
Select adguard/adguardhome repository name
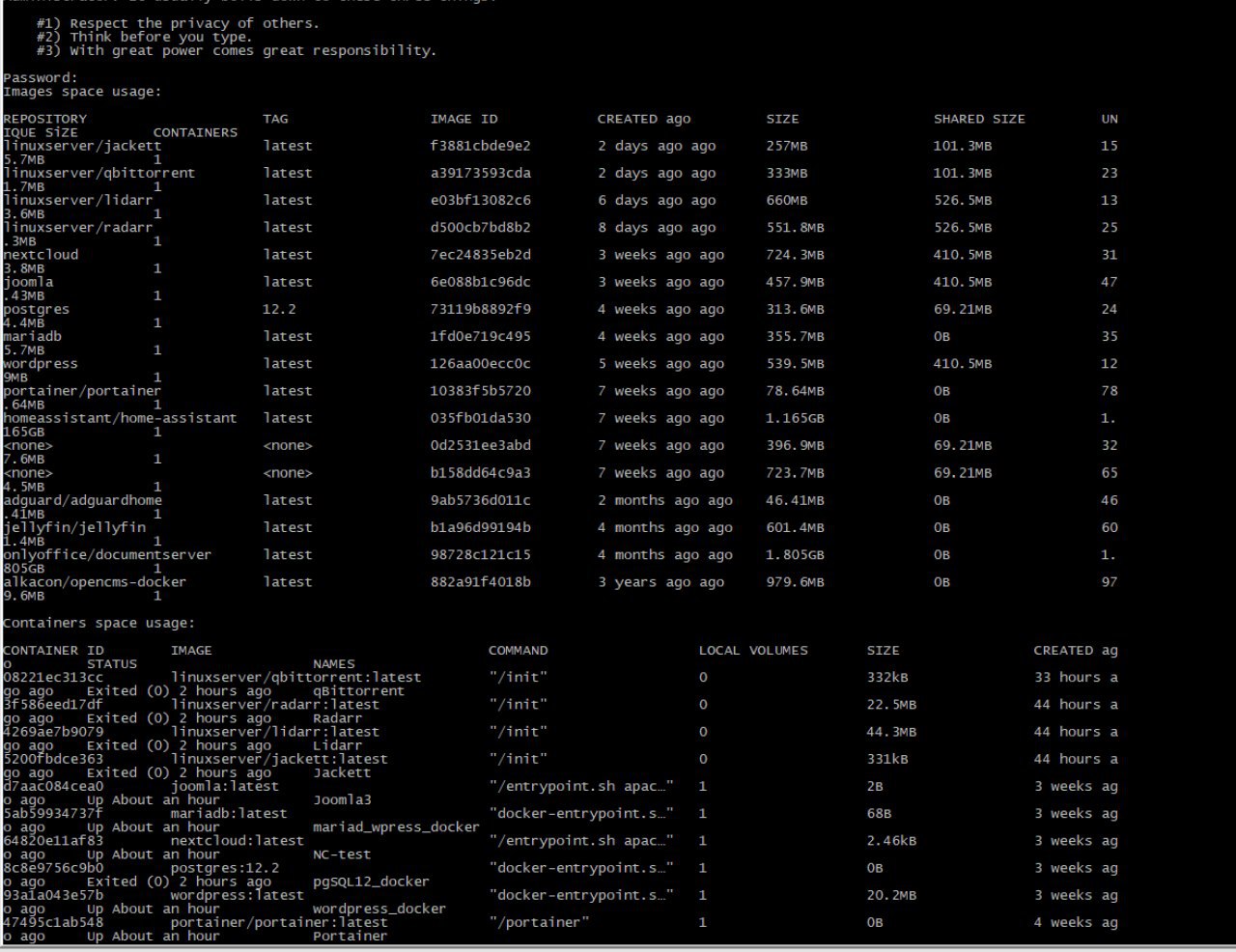[x=82, y=500]
